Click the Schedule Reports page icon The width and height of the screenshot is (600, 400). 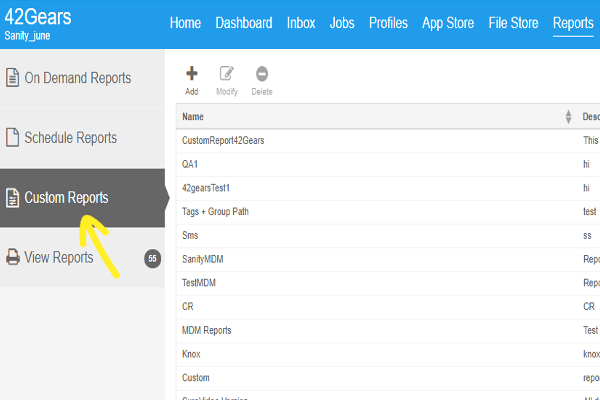pyautogui.click(x=12, y=137)
